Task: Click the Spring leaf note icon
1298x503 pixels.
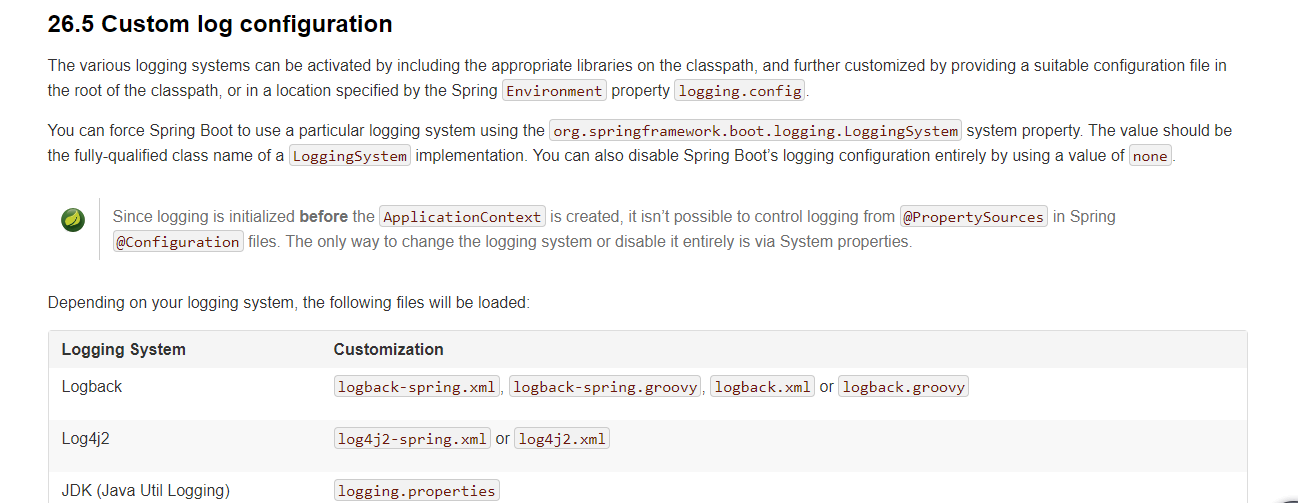Action: pos(73,220)
